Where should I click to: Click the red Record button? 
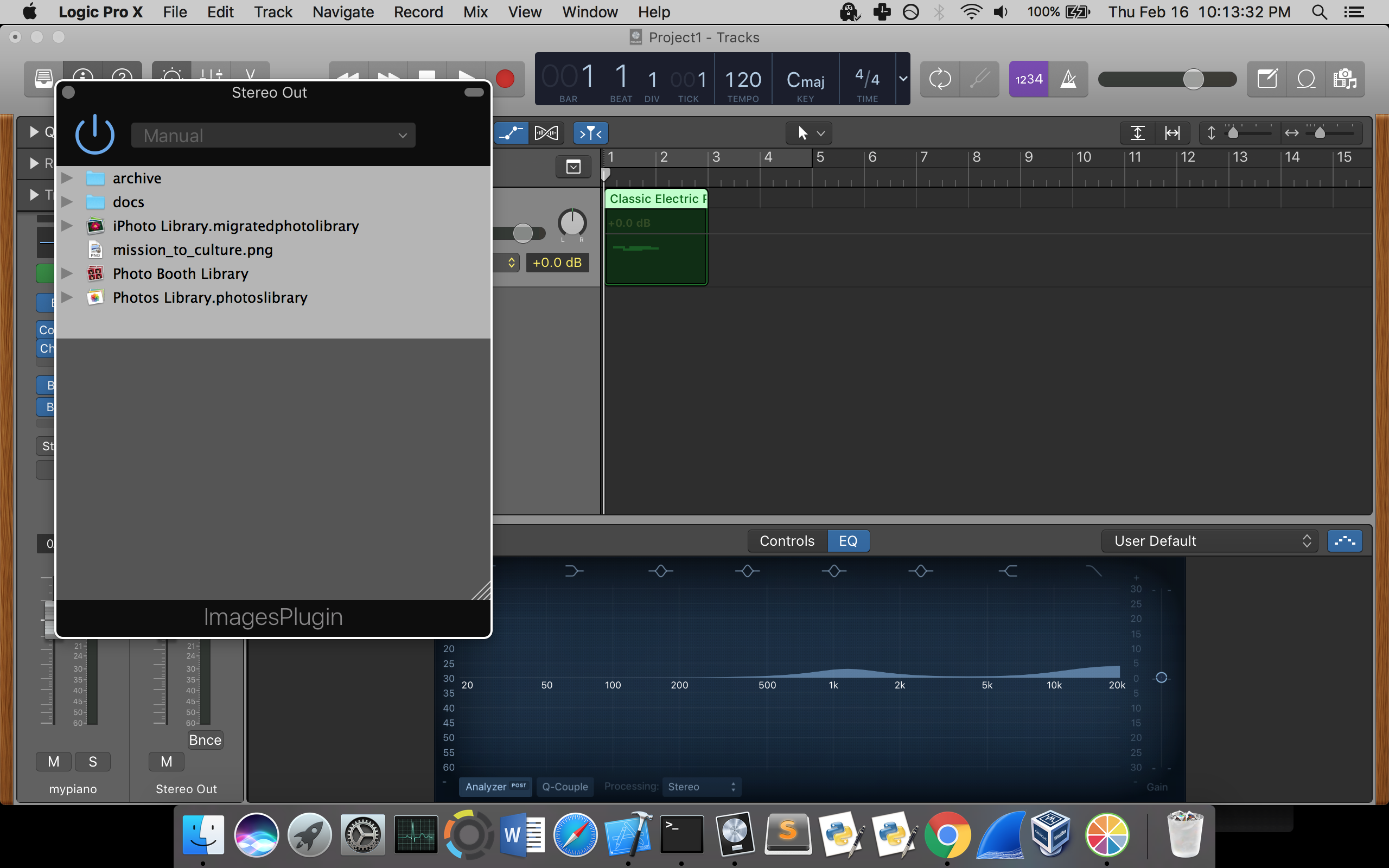tap(505, 79)
